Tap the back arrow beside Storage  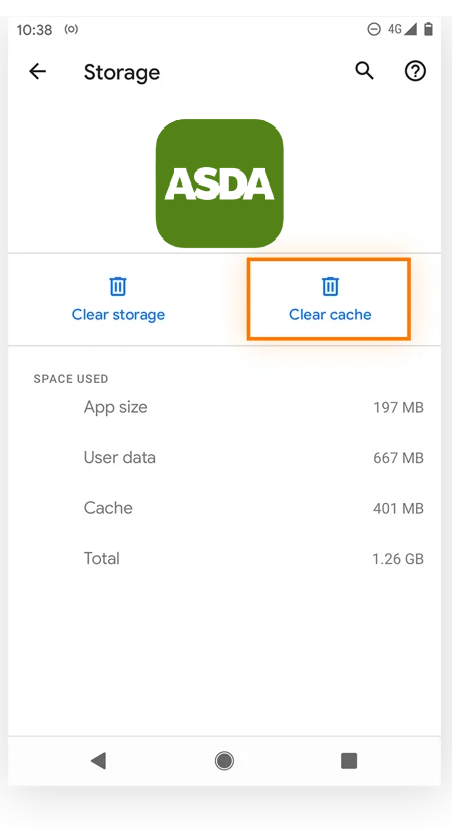[x=37, y=71]
